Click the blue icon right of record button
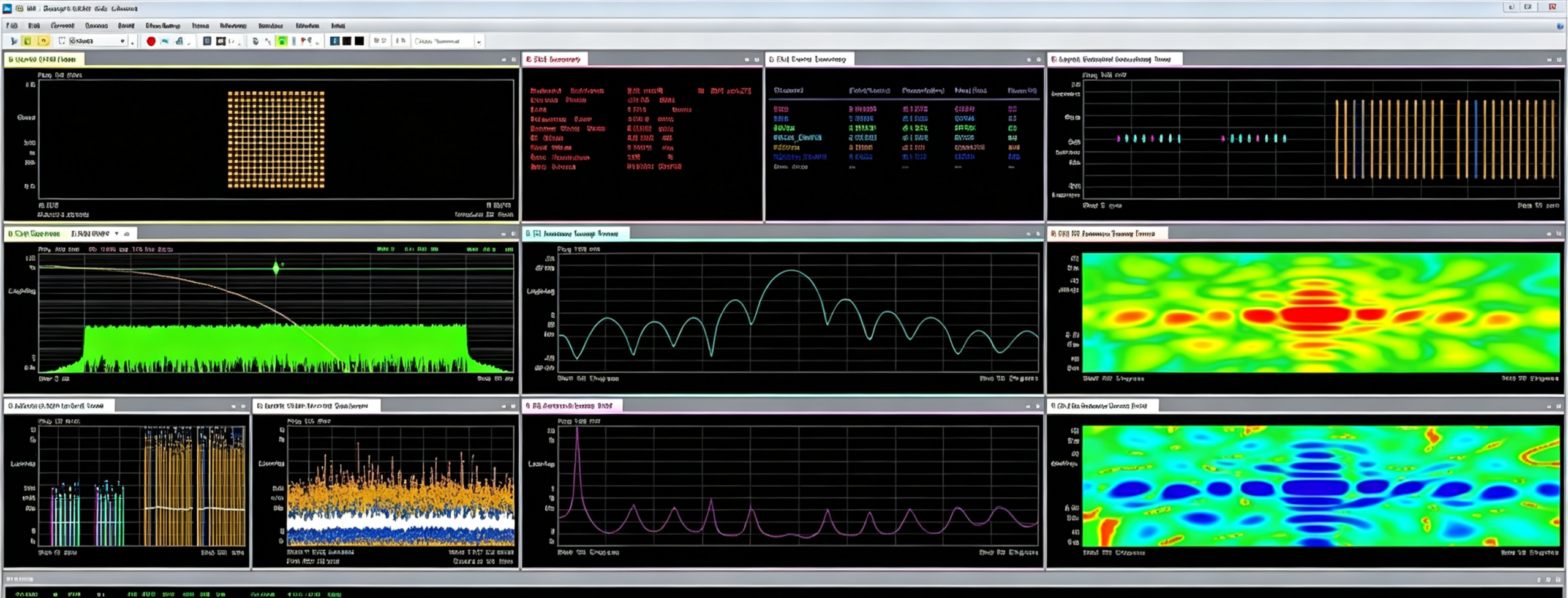The width and height of the screenshot is (1568, 598). coord(165,41)
